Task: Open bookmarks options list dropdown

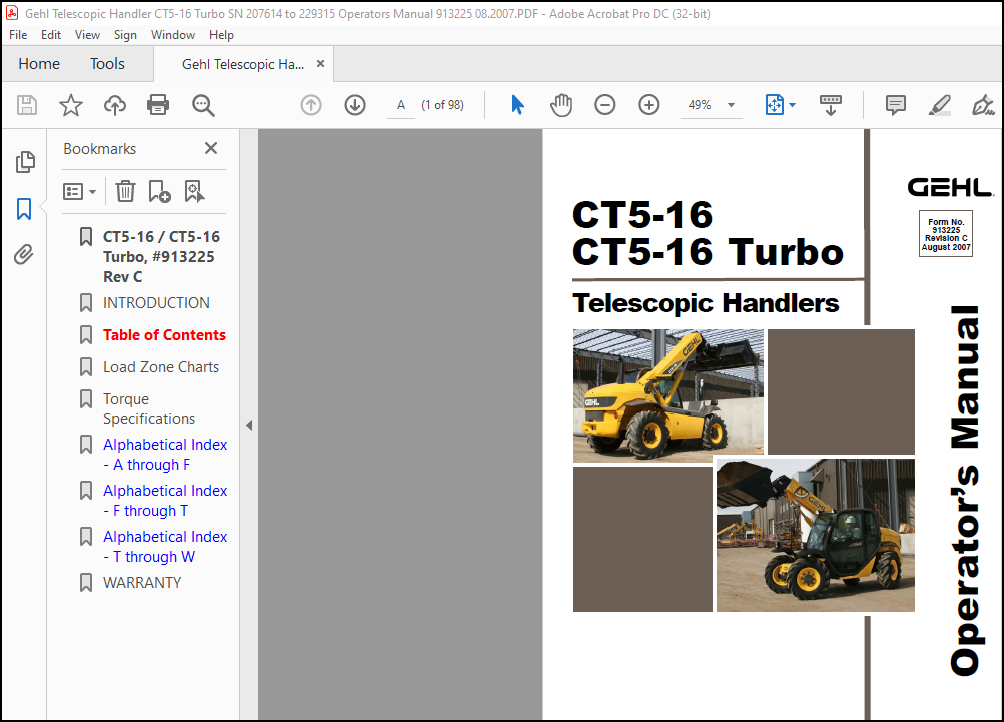Action: [x=79, y=191]
